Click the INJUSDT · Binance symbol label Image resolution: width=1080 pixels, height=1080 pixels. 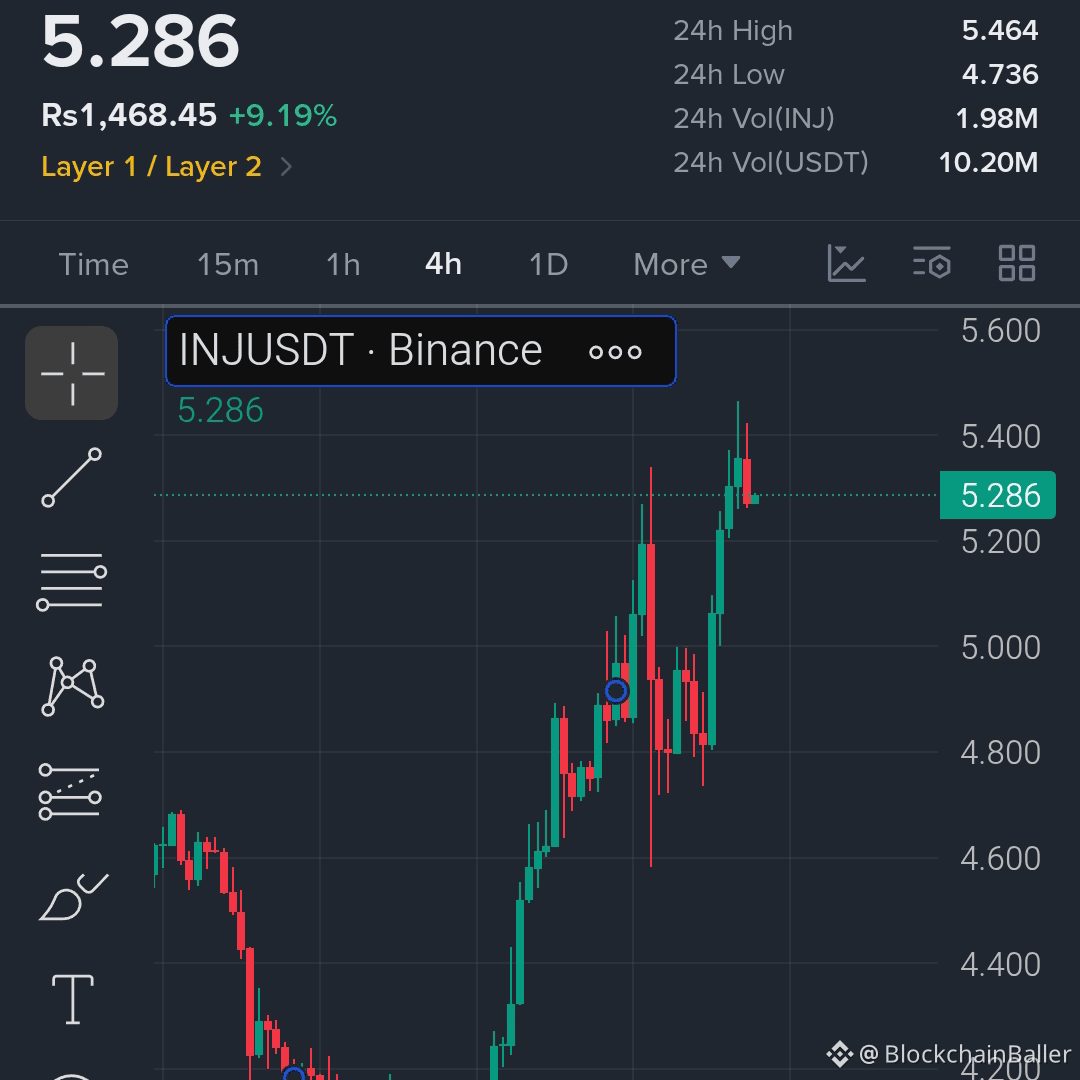pyautogui.click(x=360, y=350)
